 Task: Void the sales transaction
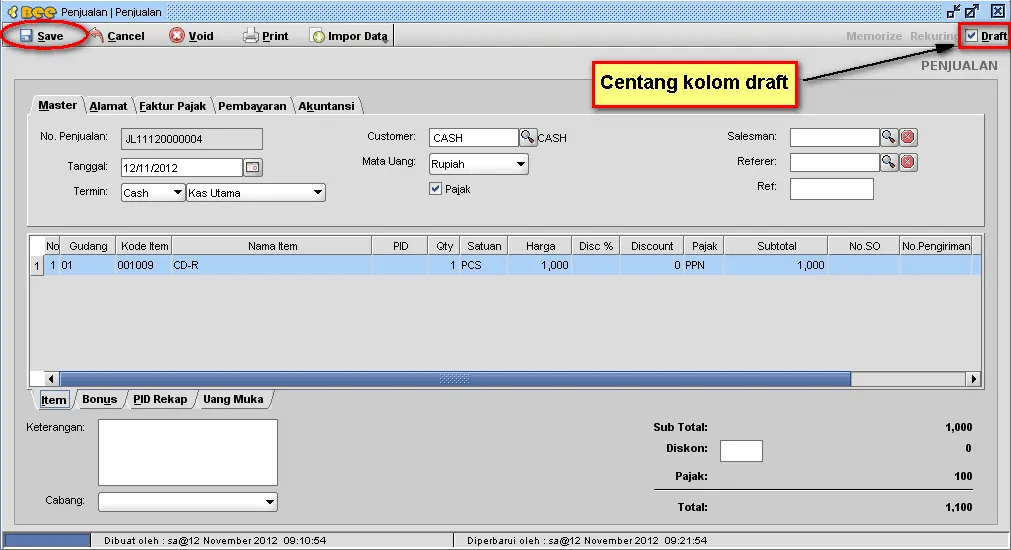coord(191,36)
